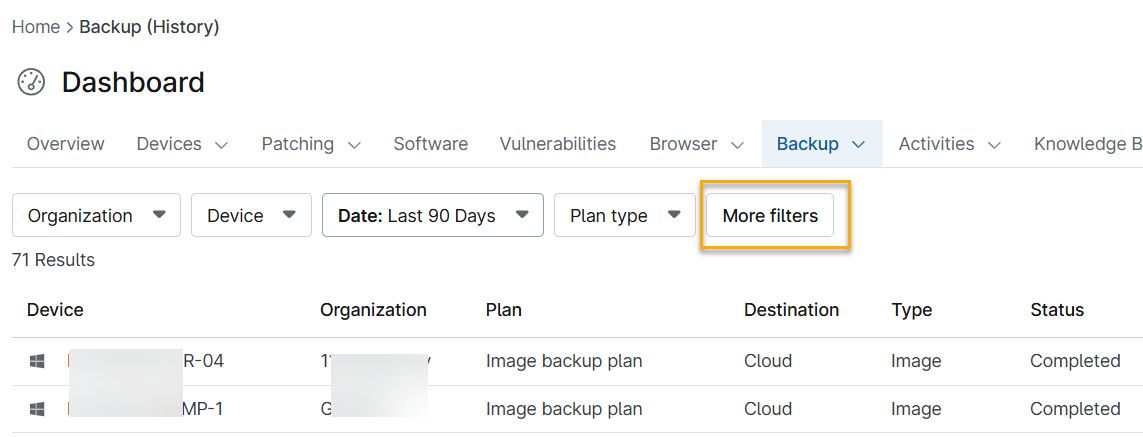Open the Browser tab menu
The height and width of the screenshot is (437, 1143).
pos(697,144)
